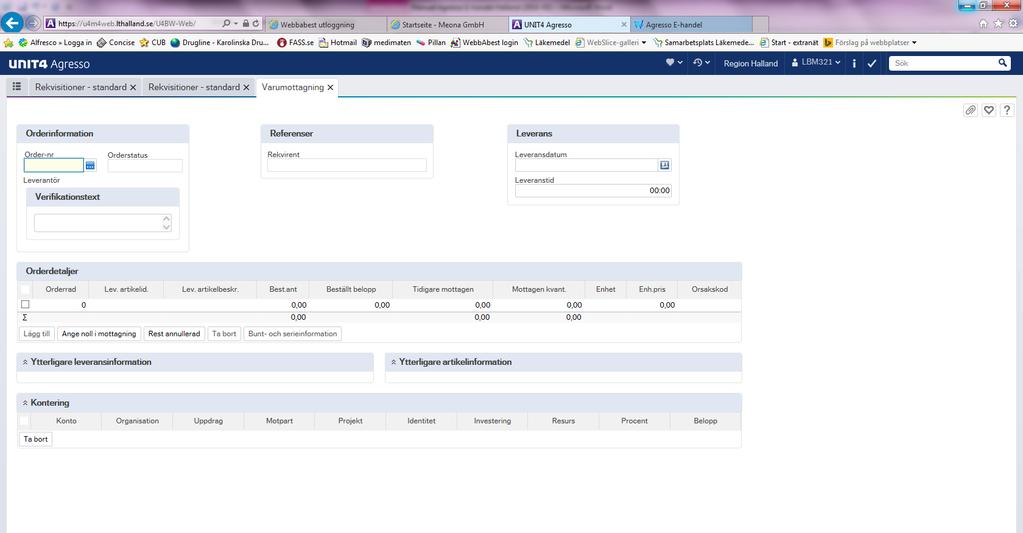Image resolution: width=1023 pixels, height=533 pixels.
Task: Switch to Startseite - Meona GmbH browser tab
Action: 447,24
